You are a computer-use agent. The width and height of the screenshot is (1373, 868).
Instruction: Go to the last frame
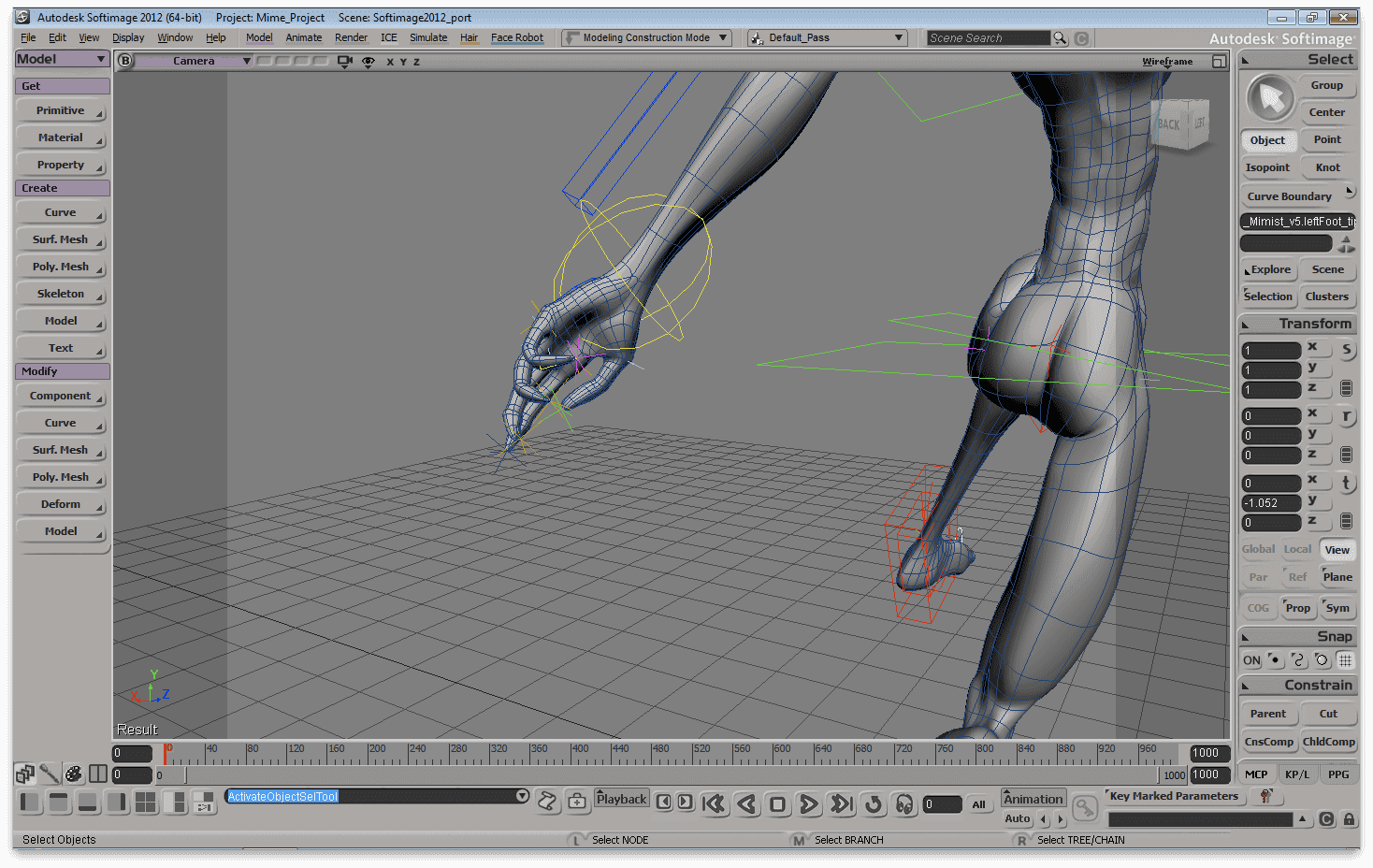(842, 803)
